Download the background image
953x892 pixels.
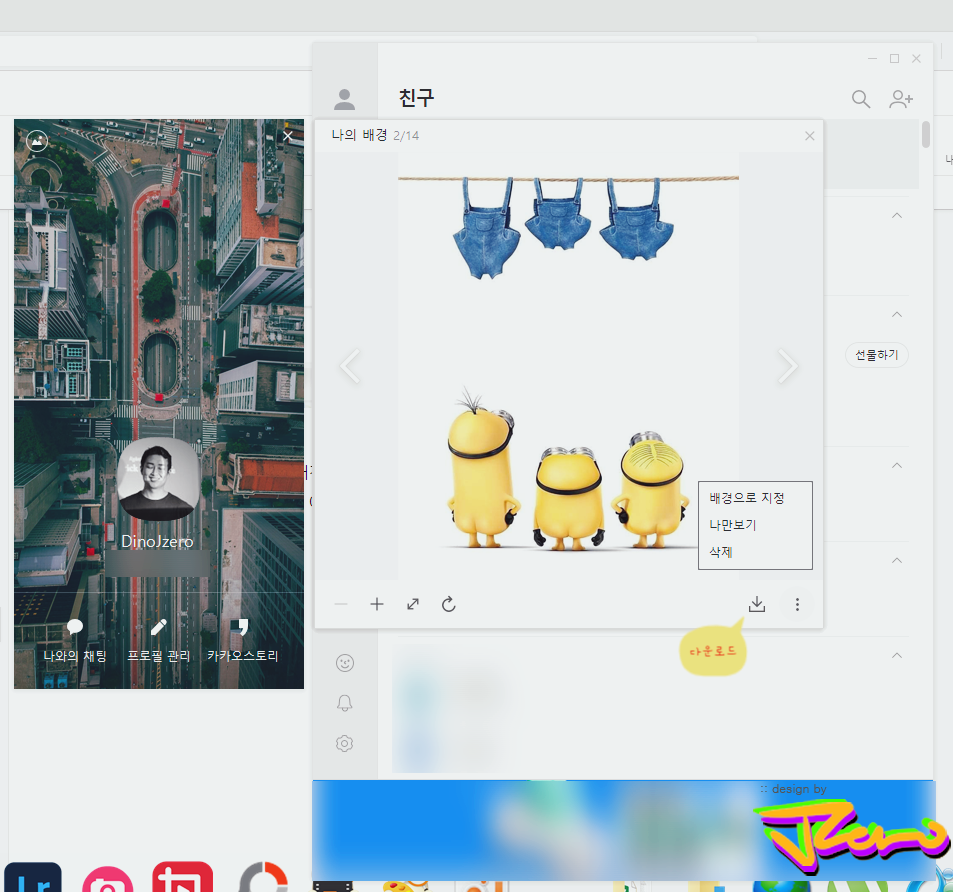tap(757, 604)
